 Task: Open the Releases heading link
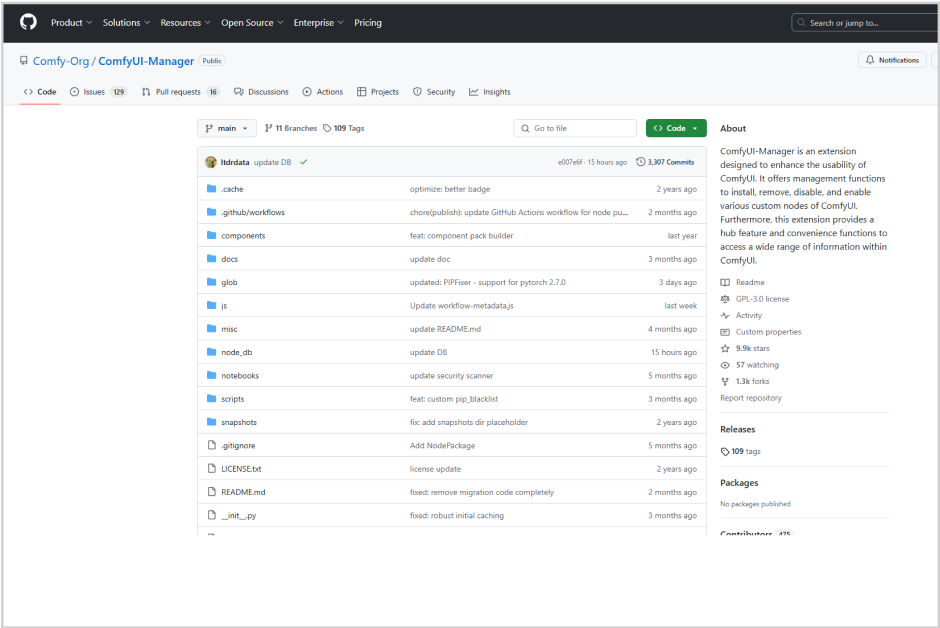737,430
